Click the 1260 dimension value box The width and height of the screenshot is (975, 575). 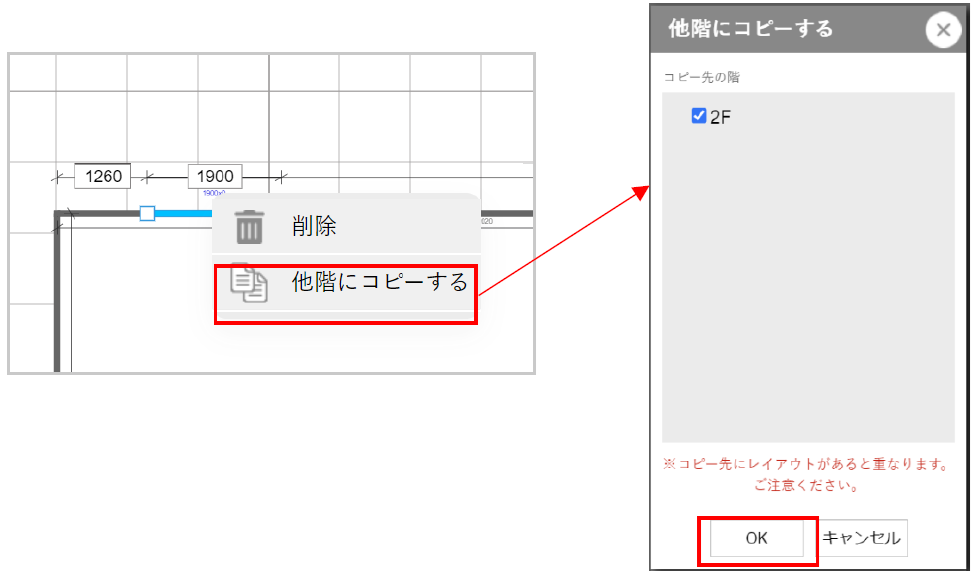coord(103,177)
